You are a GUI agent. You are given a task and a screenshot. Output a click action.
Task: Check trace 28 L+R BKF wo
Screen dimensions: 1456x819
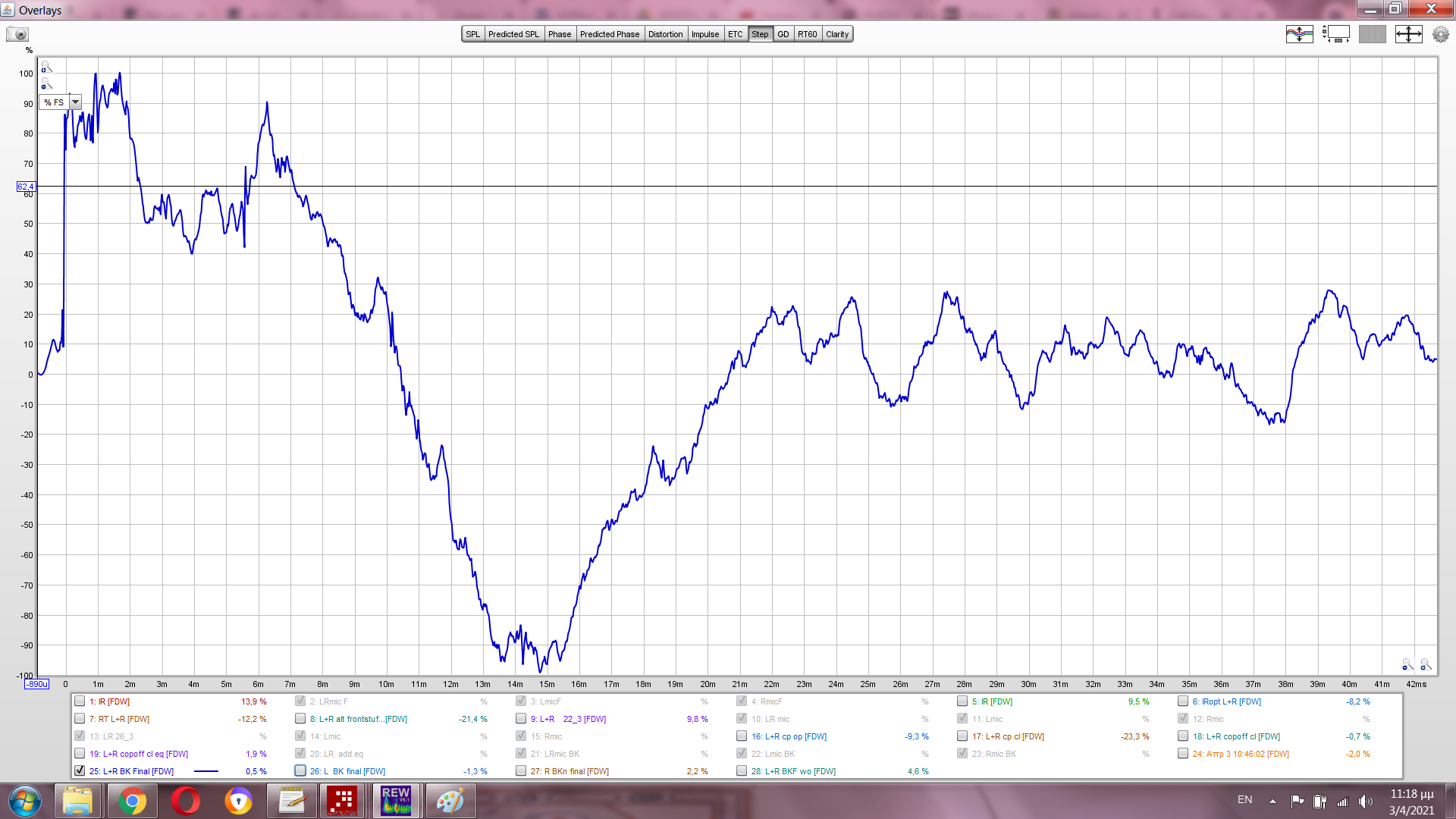pos(742,771)
